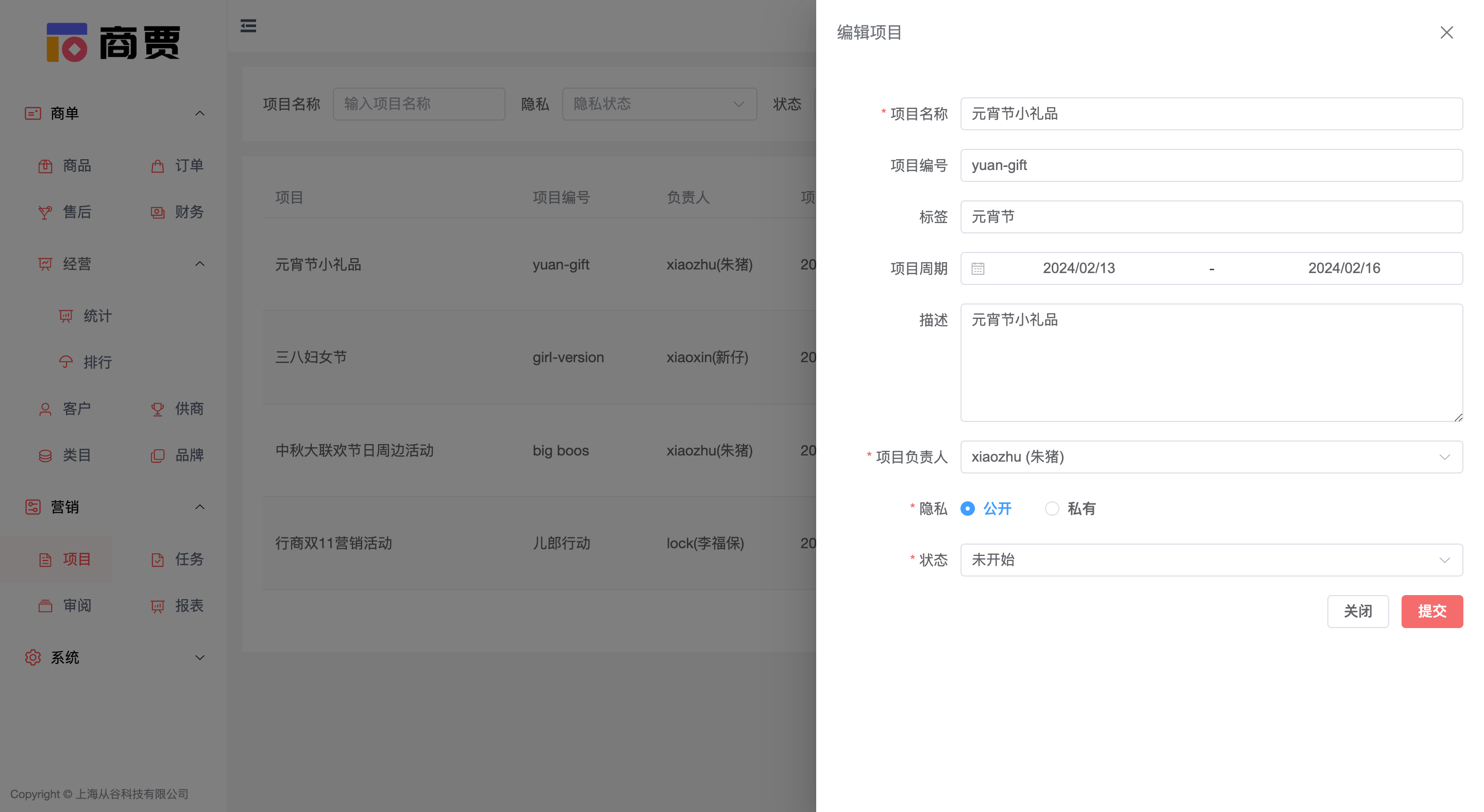Open the 售后 management page
The height and width of the screenshot is (812, 1484).
(x=77, y=212)
